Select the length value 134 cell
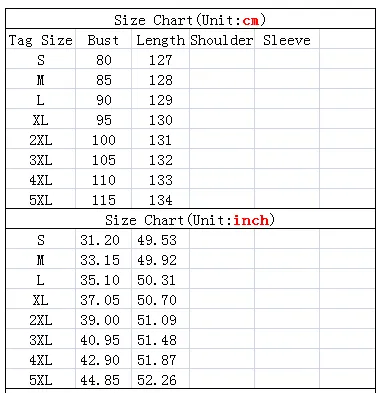Screen dimensions: 379x393 (160, 200)
